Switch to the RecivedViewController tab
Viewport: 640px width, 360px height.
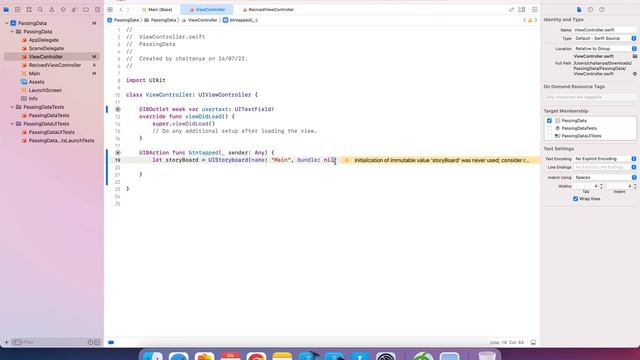[x=268, y=9]
